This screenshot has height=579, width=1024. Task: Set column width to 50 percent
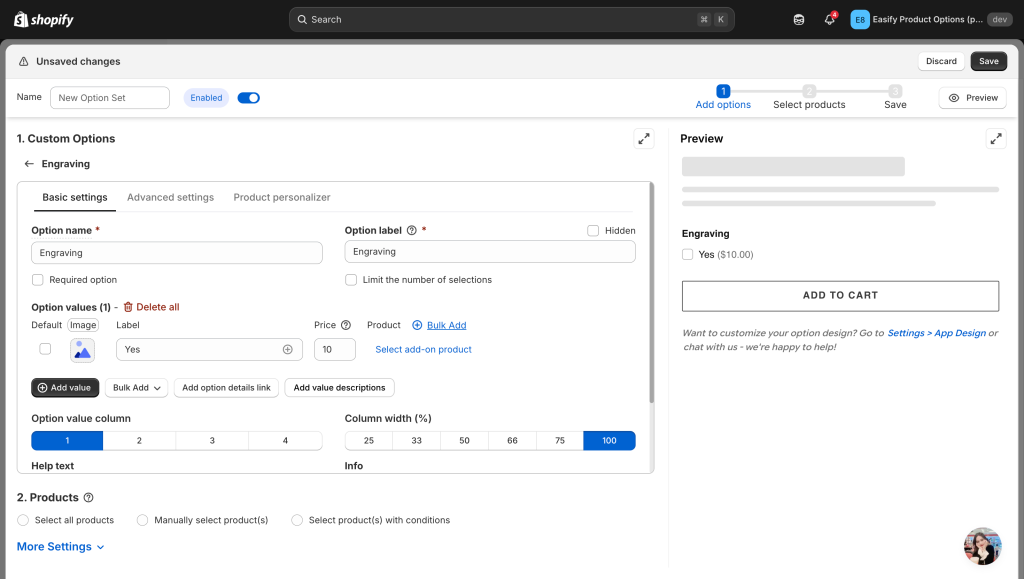click(x=464, y=441)
